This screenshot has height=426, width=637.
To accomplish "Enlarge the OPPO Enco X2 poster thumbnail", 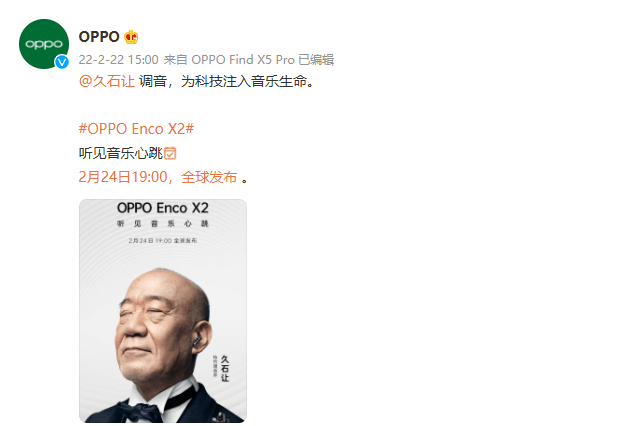I will [x=163, y=311].
